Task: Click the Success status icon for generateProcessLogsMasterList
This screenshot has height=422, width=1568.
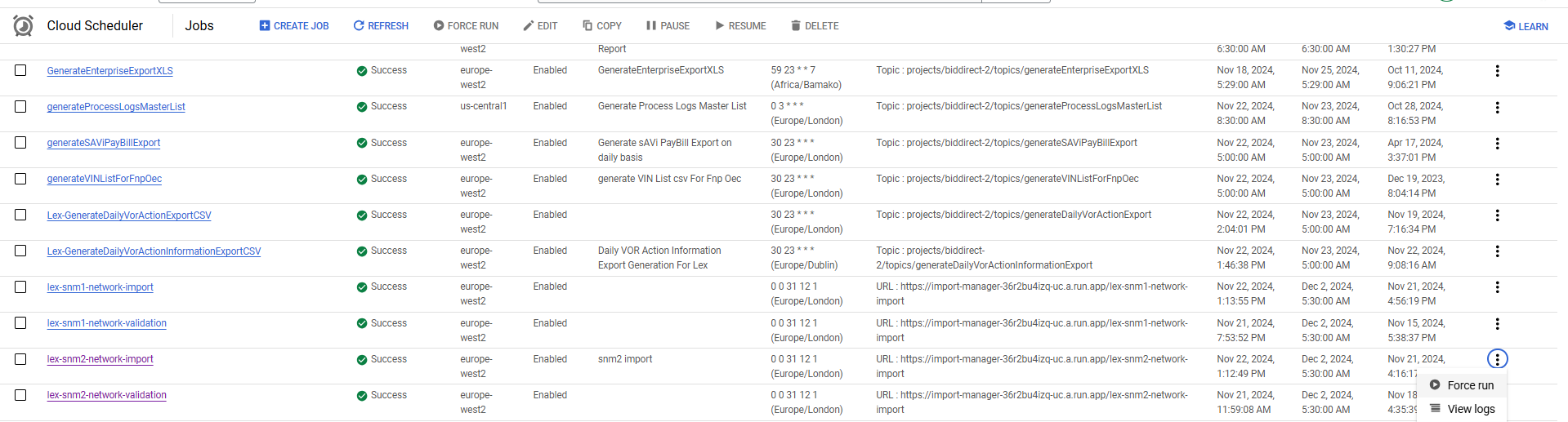Action: click(361, 107)
